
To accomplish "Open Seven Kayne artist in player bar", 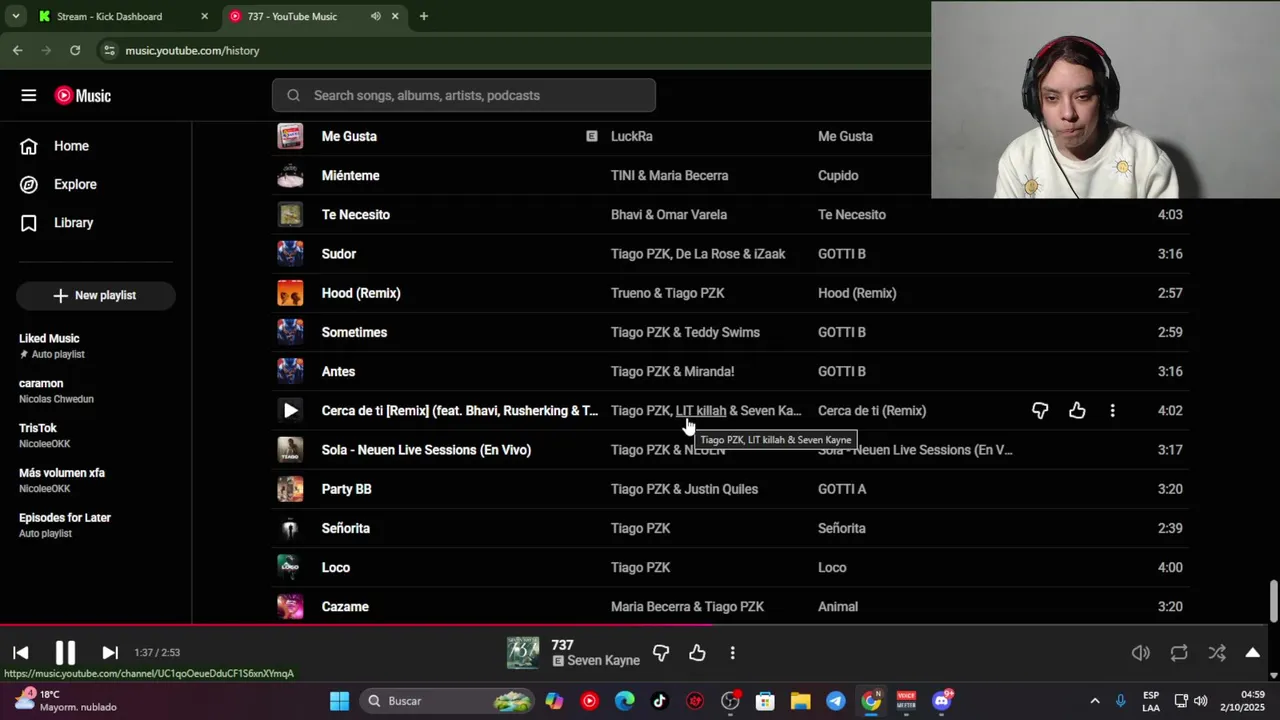I will click(603, 660).
